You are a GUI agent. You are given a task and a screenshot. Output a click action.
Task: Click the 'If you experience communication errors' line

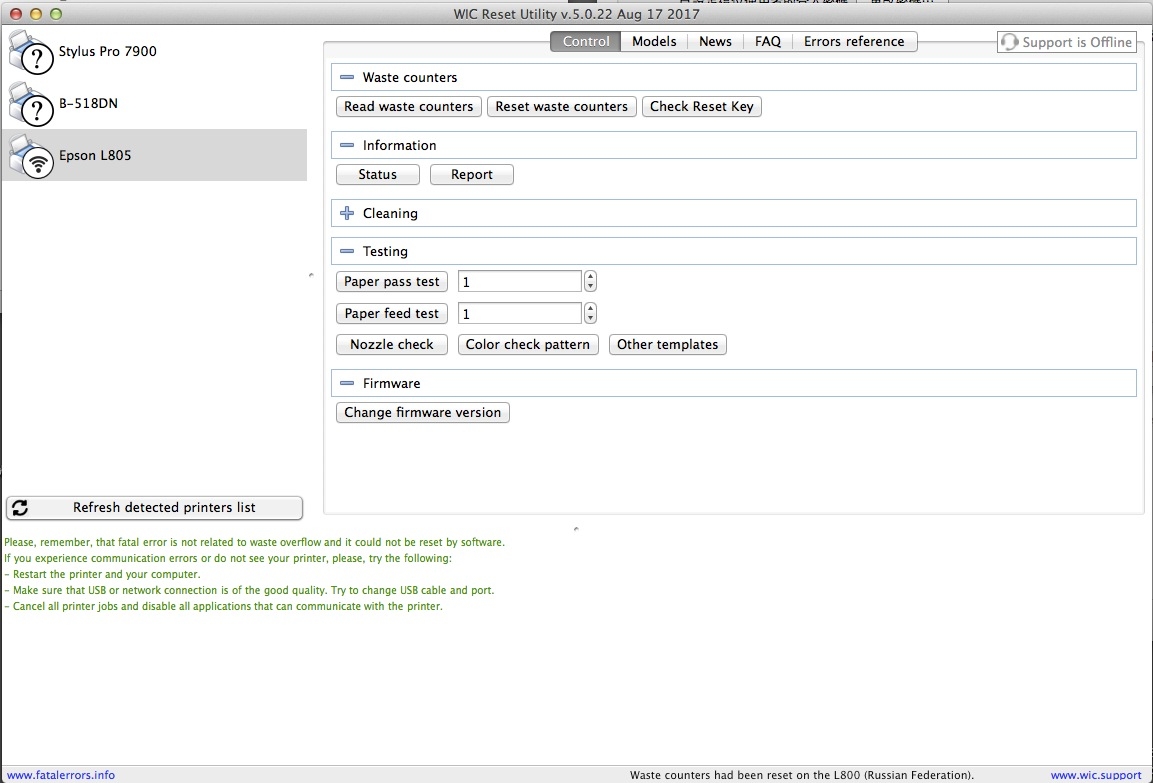(x=228, y=559)
